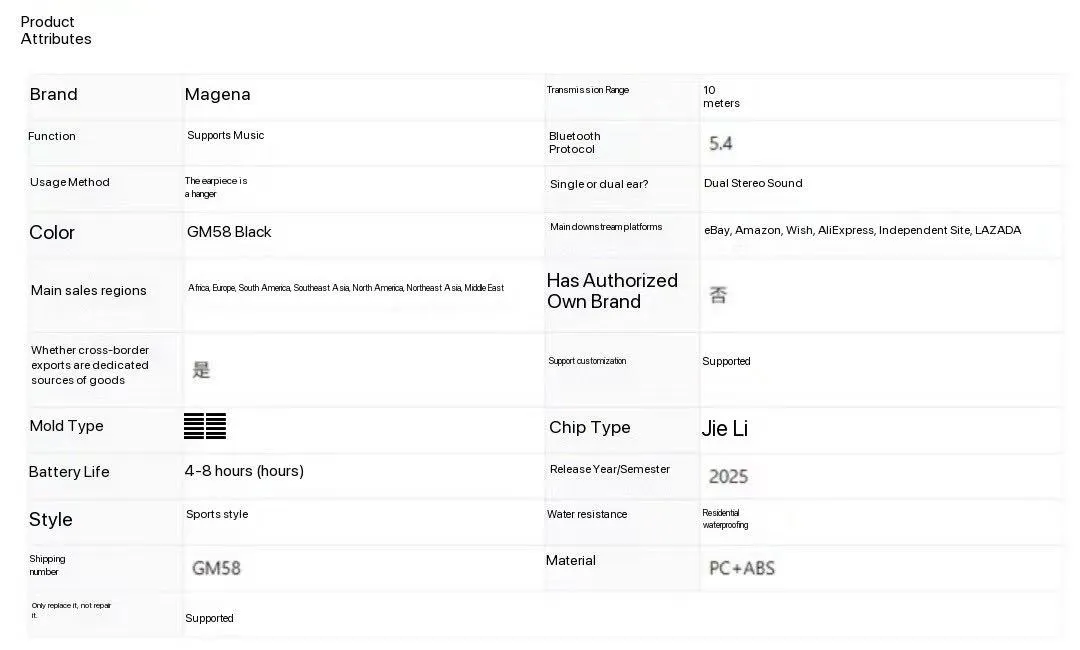This screenshot has width=1080, height=650.
Task: Select the Supports Music function value
Action: [226, 136]
